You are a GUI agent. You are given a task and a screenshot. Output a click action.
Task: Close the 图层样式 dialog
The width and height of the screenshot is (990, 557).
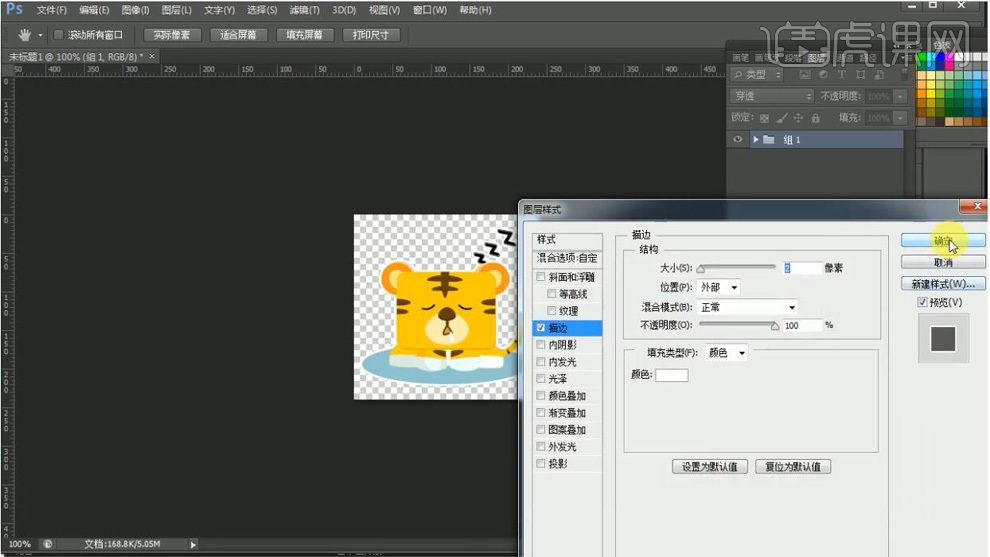976,207
